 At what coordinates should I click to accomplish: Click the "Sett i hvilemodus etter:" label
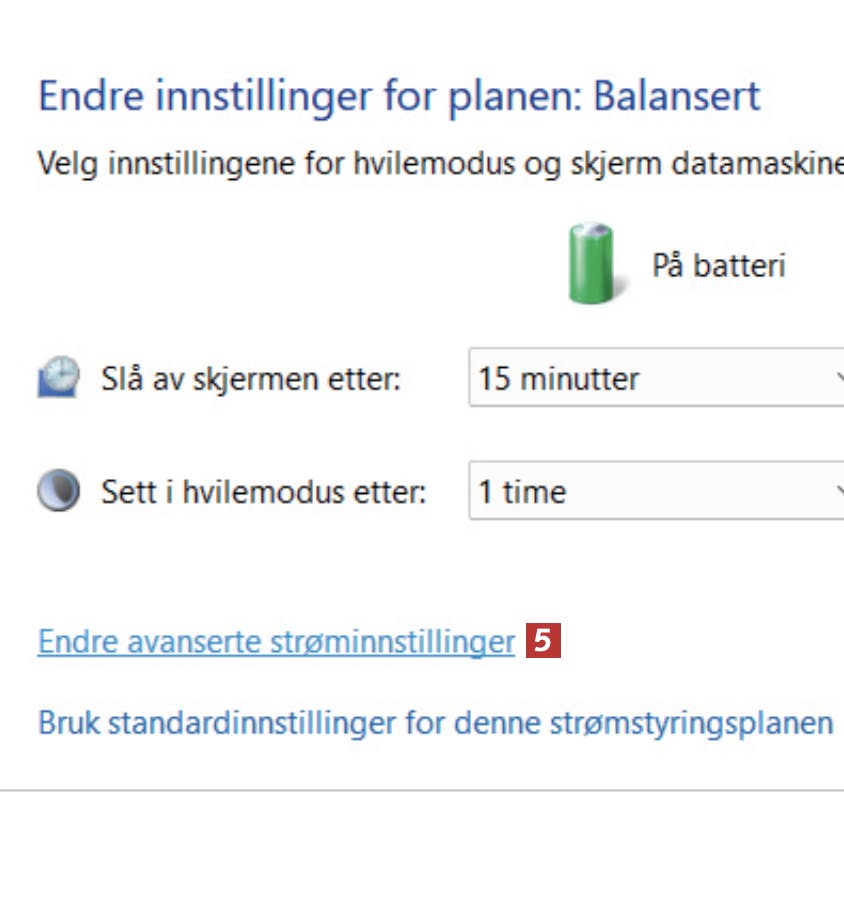point(263,492)
